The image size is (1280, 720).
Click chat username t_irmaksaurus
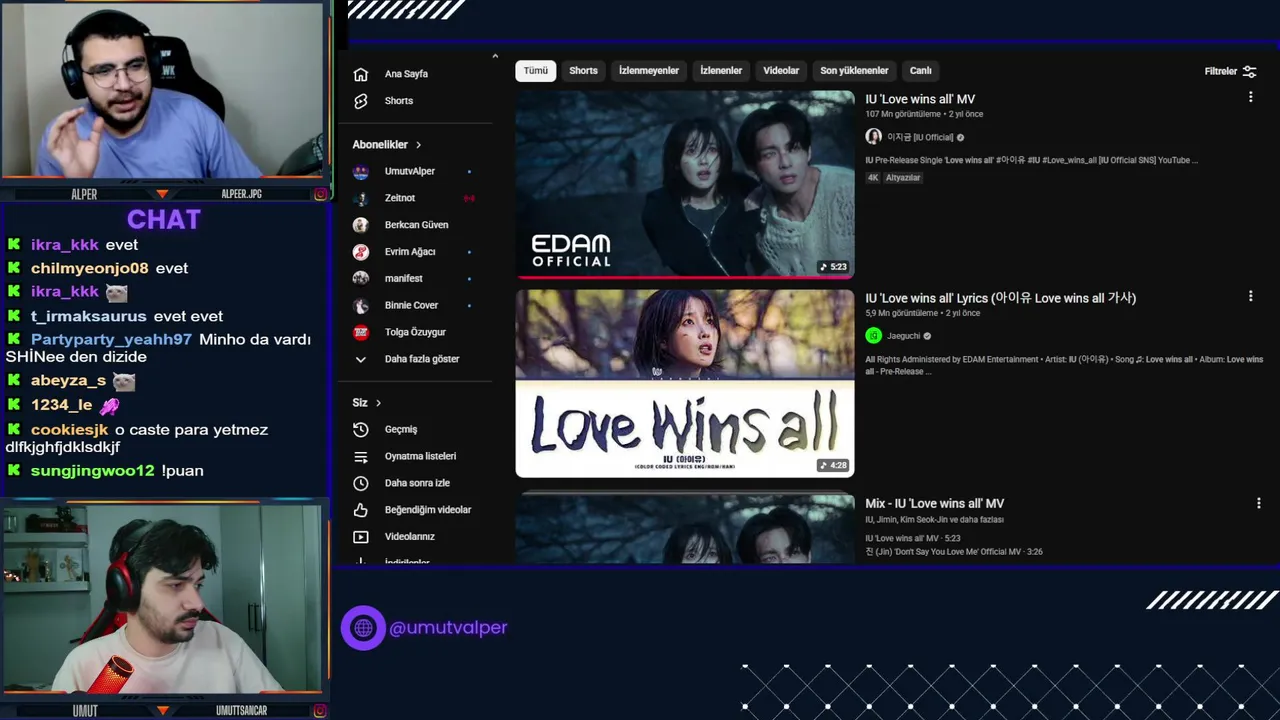click(88, 316)
